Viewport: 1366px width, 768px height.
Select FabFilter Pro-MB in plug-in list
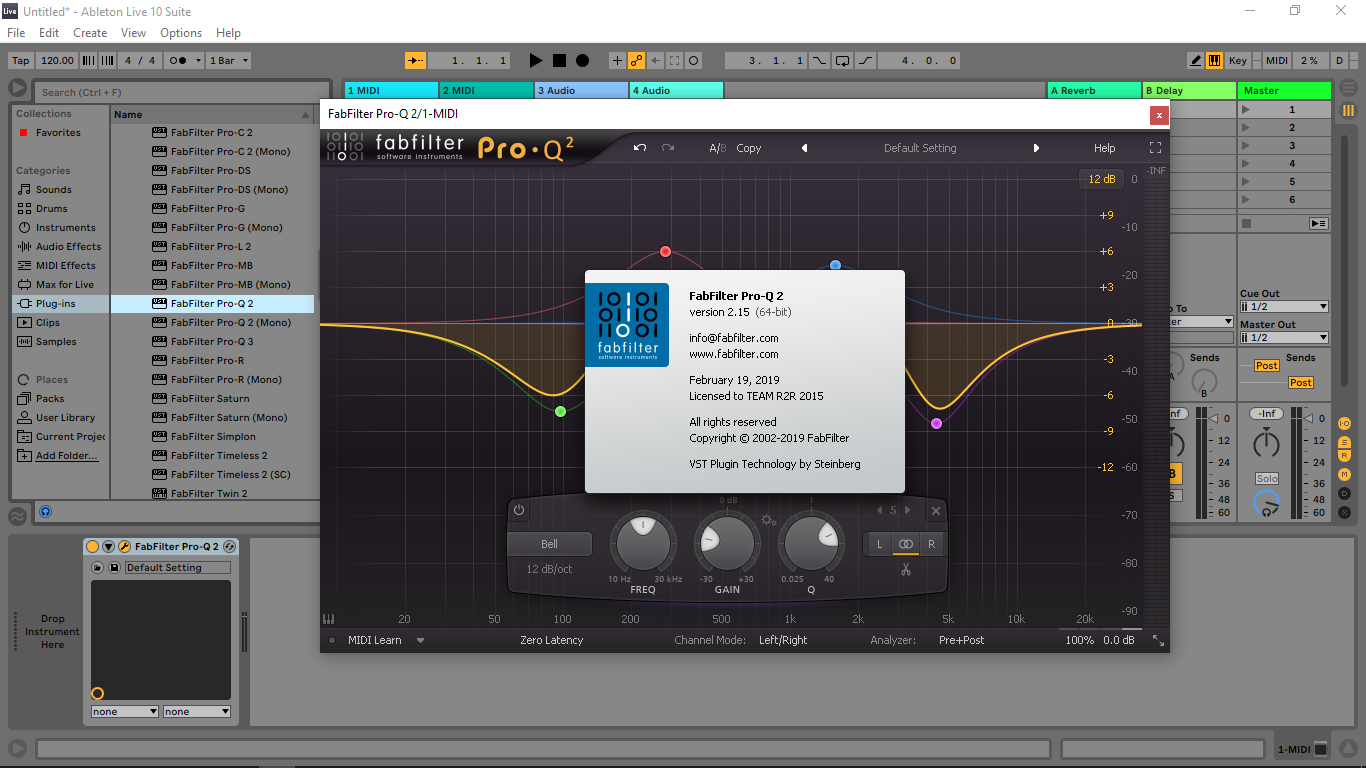point(212,266)
